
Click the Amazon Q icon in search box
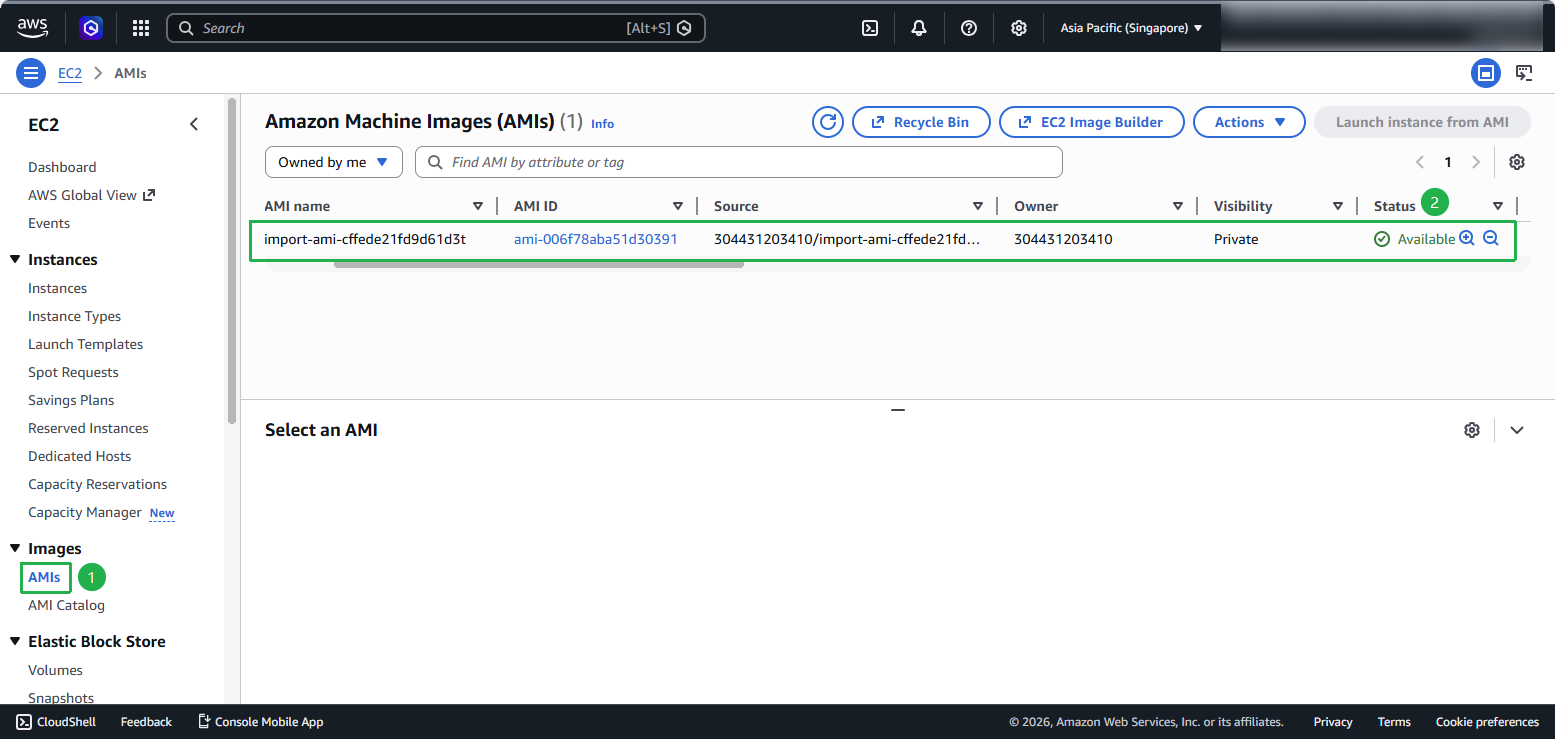click(684, 28)
